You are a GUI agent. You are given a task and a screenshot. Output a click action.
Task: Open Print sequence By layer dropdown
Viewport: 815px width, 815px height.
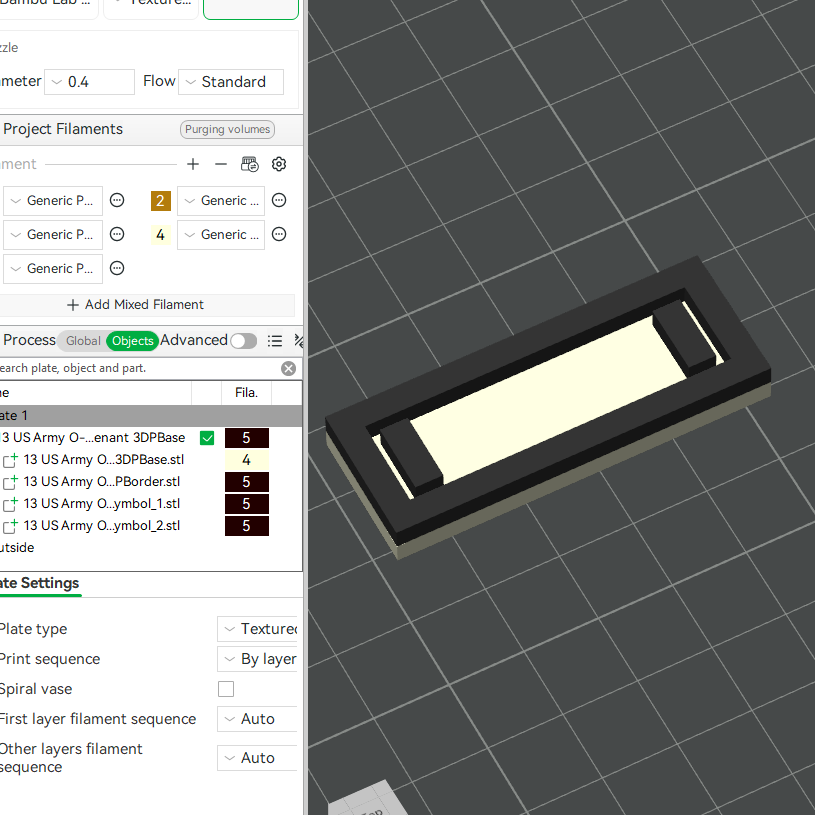(x=257, y=659)
